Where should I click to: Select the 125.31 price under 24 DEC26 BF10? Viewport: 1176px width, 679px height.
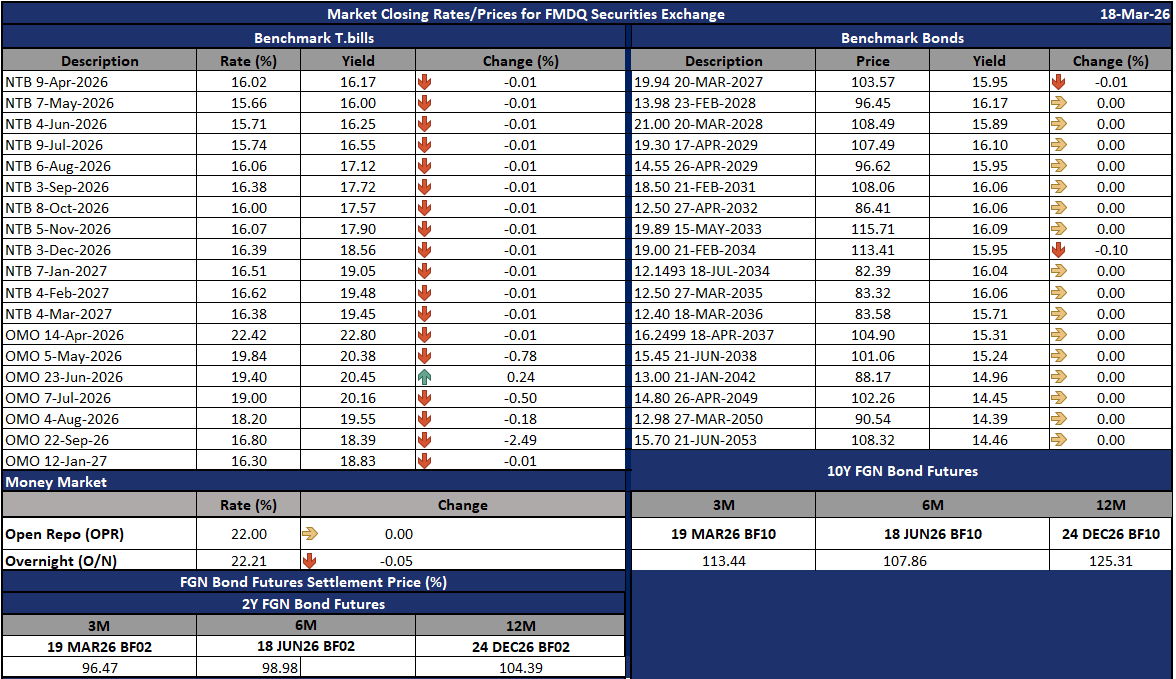1110,560
